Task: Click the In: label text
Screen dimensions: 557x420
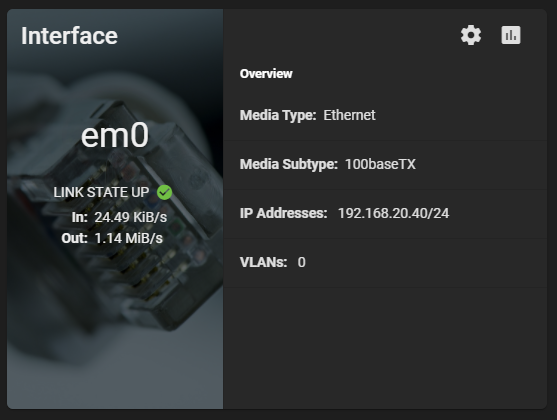Action: 80,217
